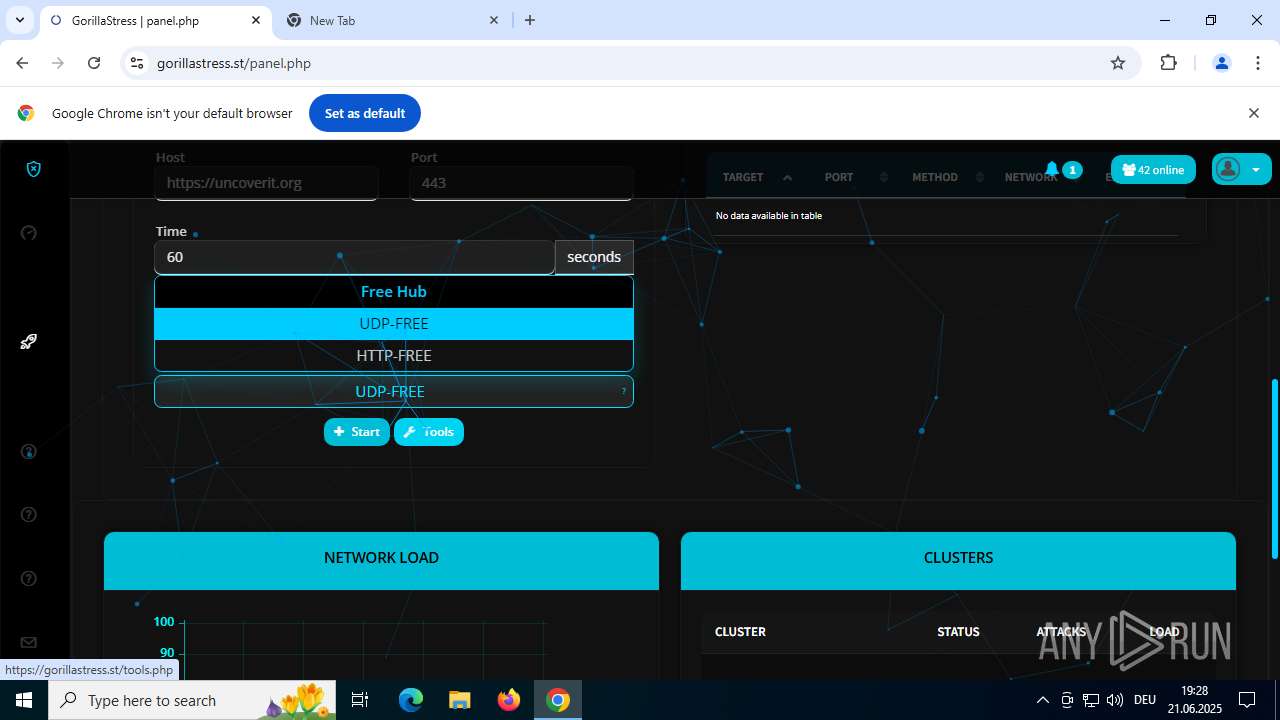The image size is (1280, 720).
Task: Click the Time input field
Action: click(354, 257)
